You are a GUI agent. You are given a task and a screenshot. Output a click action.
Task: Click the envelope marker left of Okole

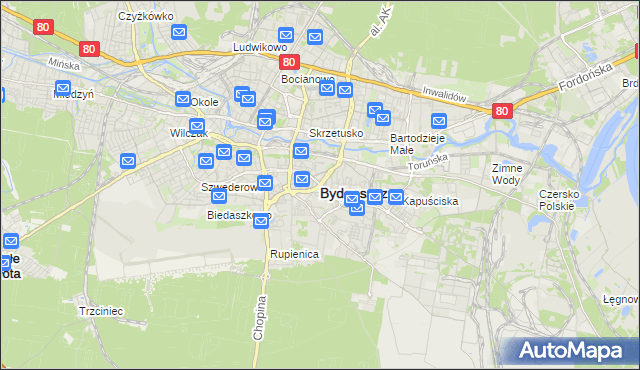[x=183, y=99]
